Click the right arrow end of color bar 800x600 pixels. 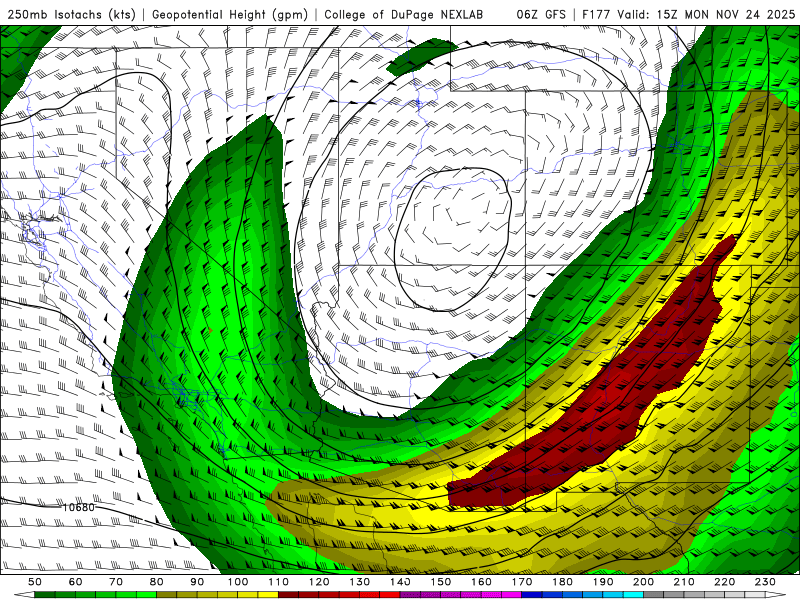pos(776,595)
